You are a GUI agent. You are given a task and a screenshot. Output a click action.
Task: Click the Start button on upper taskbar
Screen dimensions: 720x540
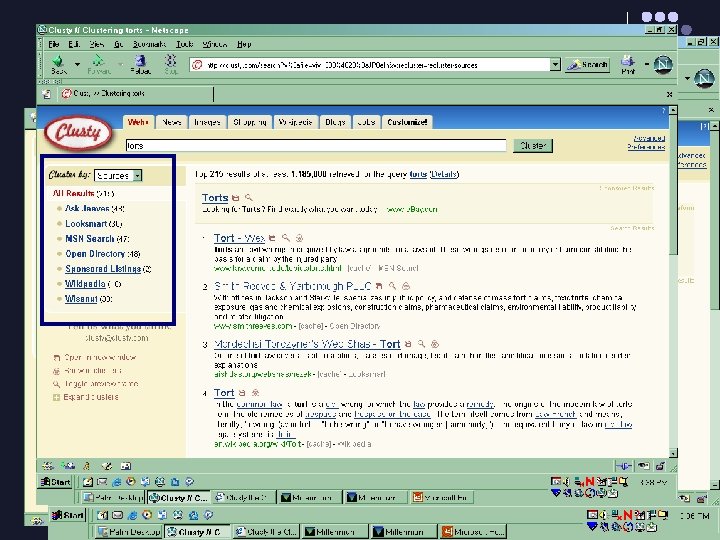pos(56,482)
